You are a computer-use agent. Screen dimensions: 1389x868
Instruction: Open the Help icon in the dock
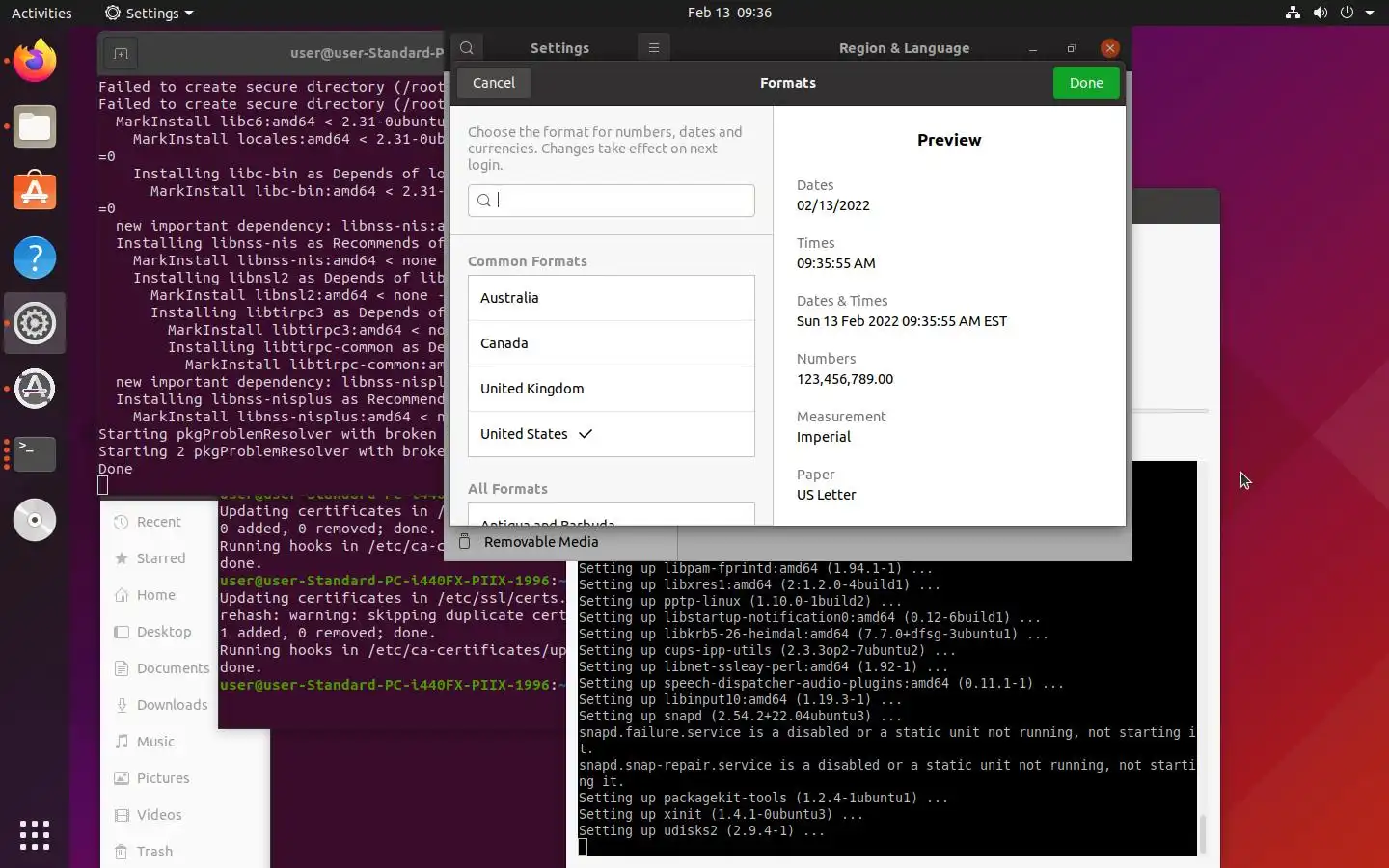pyautogui.click(x=35, y=258)
